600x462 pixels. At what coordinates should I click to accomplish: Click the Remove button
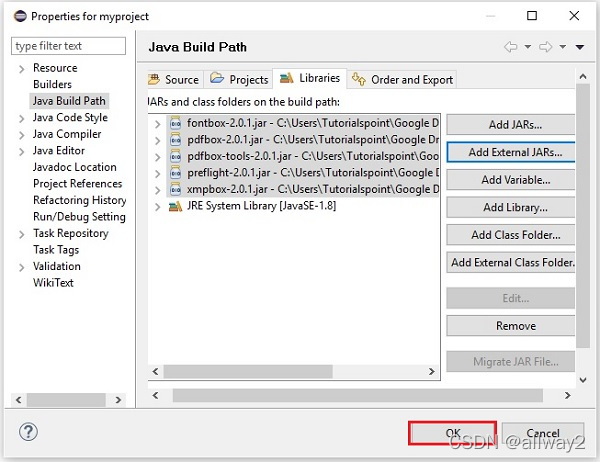click(x=511, y=326)
